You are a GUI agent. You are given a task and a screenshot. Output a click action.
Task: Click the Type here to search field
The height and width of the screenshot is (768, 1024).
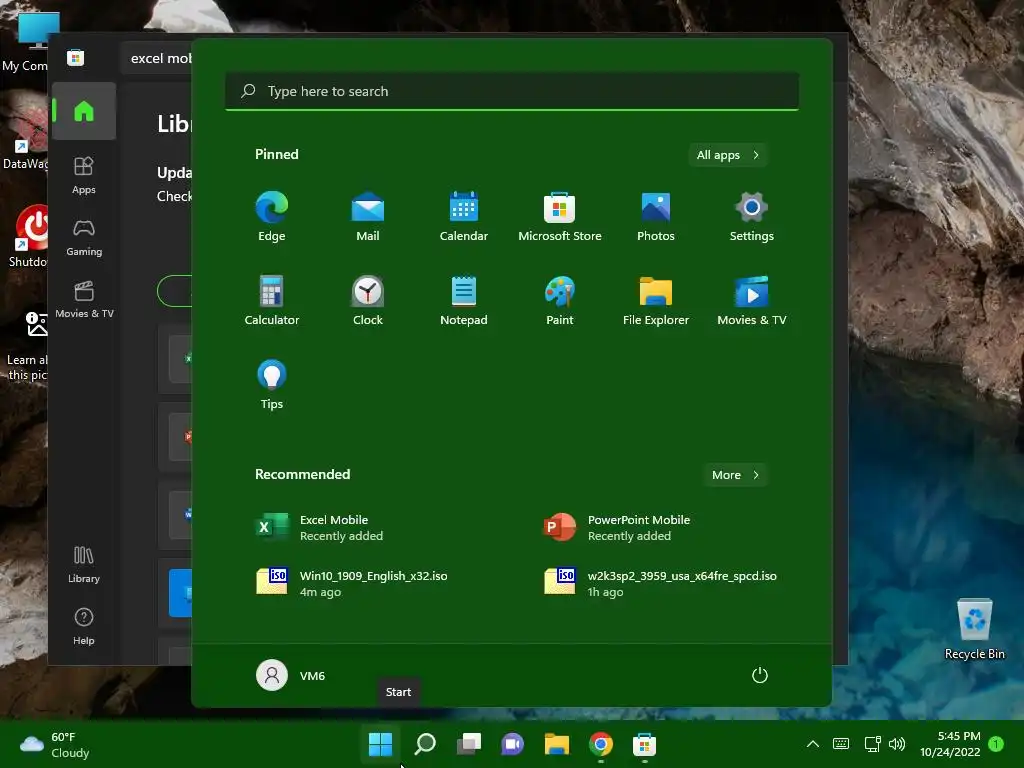point(512,91)
